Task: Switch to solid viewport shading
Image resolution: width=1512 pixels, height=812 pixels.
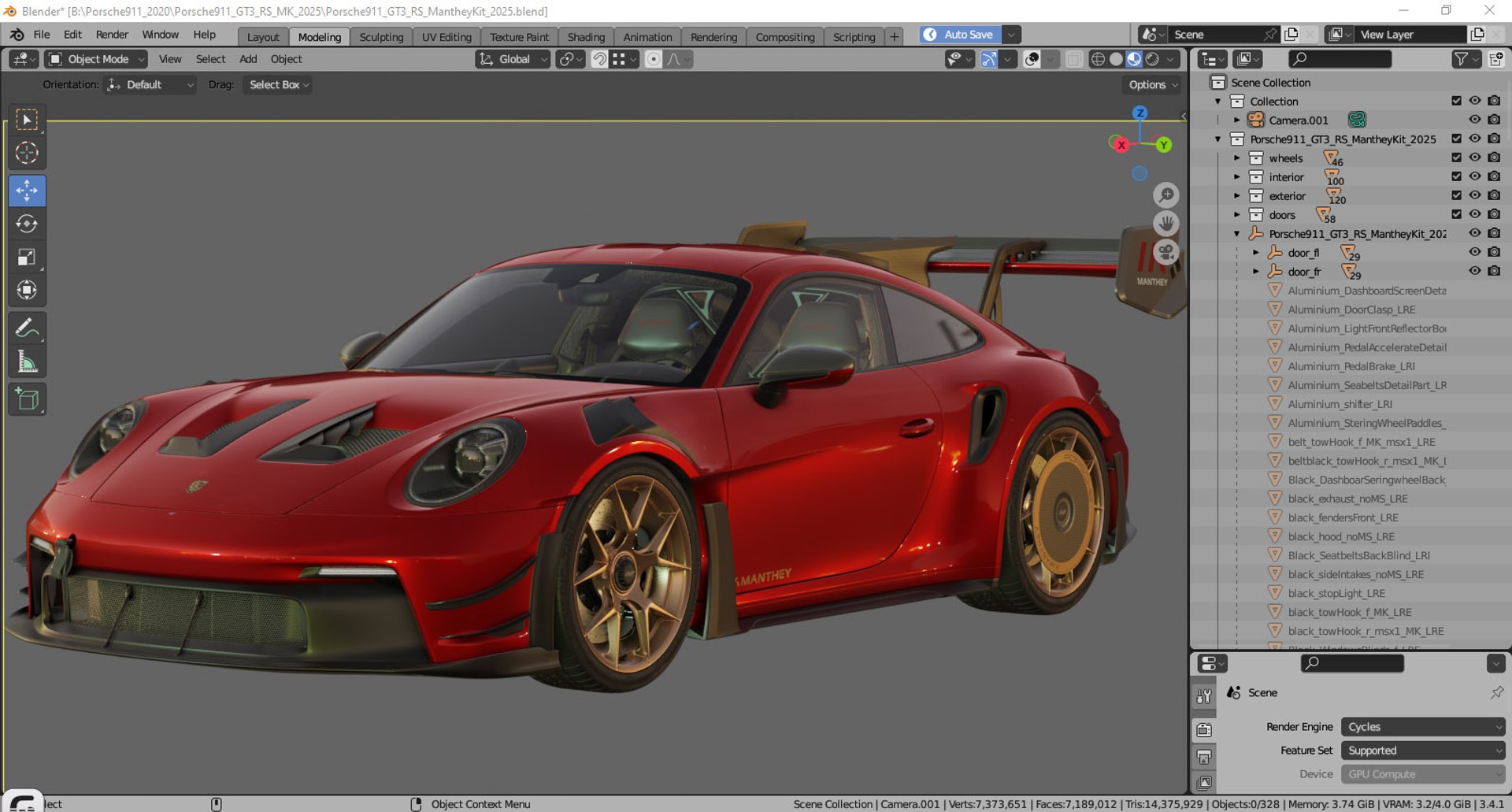Action: tap(1116, 59)
